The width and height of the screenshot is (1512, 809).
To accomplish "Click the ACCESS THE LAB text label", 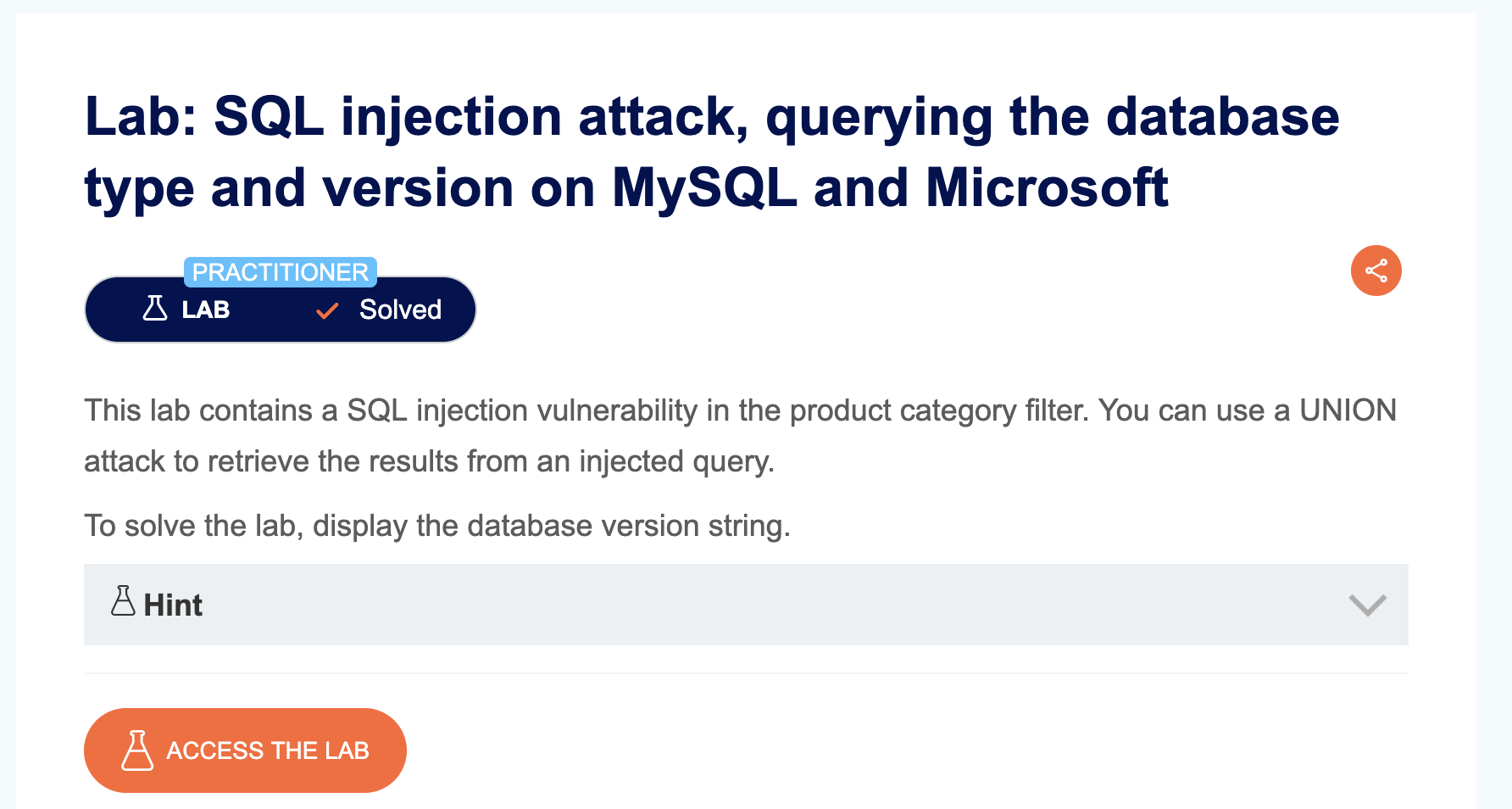I will point(268,750).
